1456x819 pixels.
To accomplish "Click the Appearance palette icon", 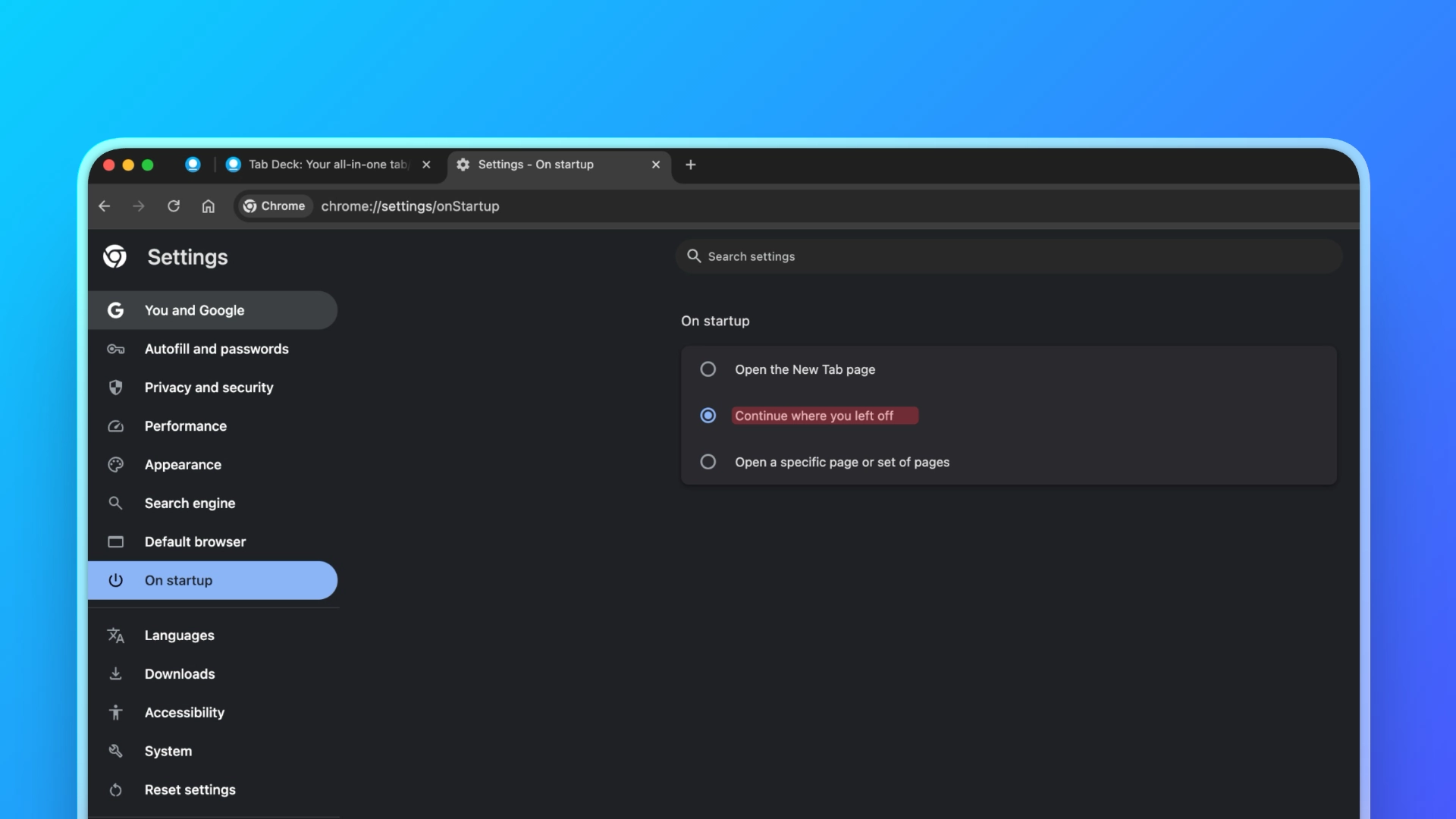I will pyautogui.click(x=115, y=465).
